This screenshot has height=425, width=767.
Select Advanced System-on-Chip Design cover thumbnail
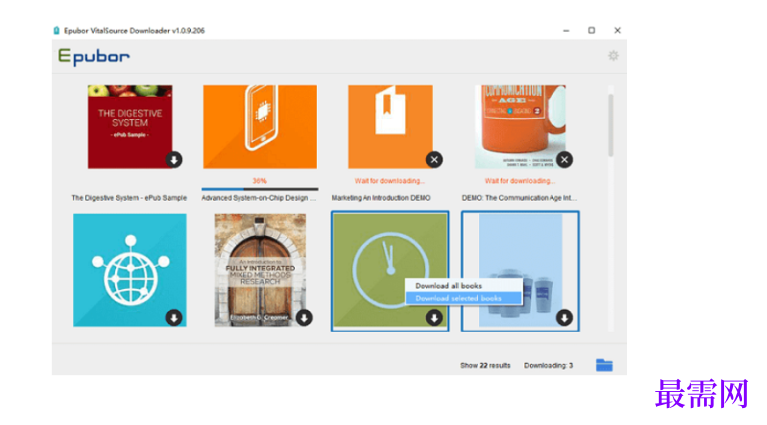tap(260, 127)
